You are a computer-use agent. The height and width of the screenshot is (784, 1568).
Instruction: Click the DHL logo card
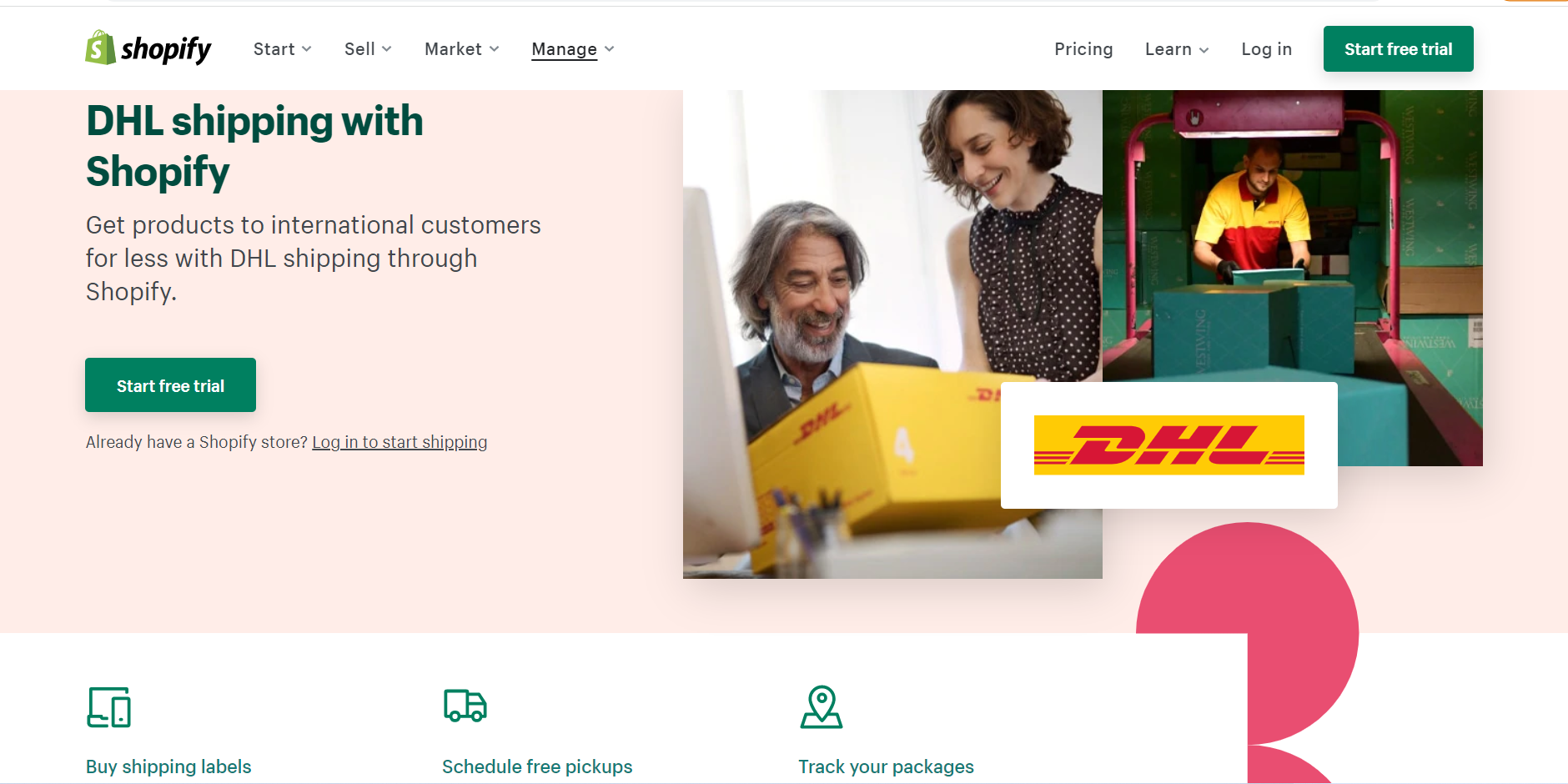[1168, 445]
